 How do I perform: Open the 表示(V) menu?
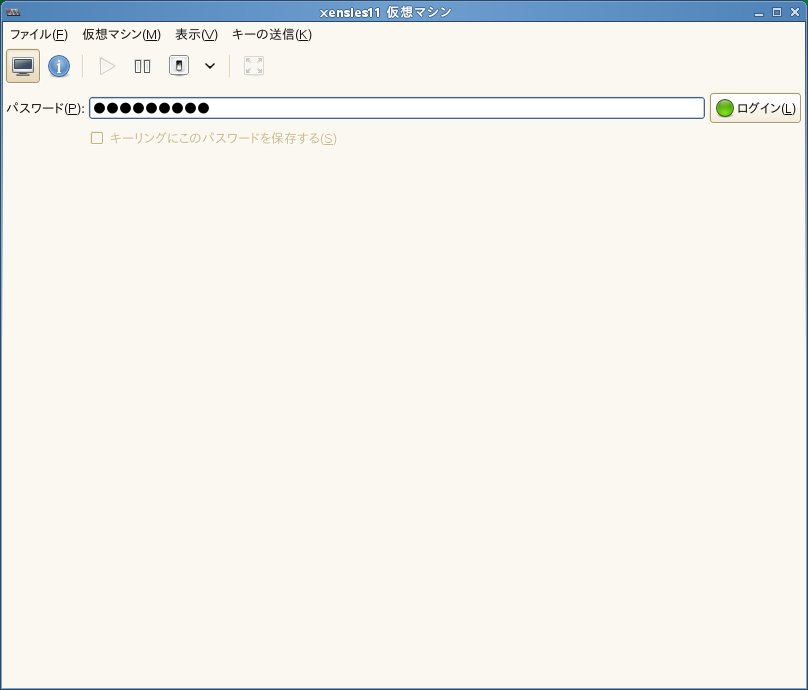[196, 35]
